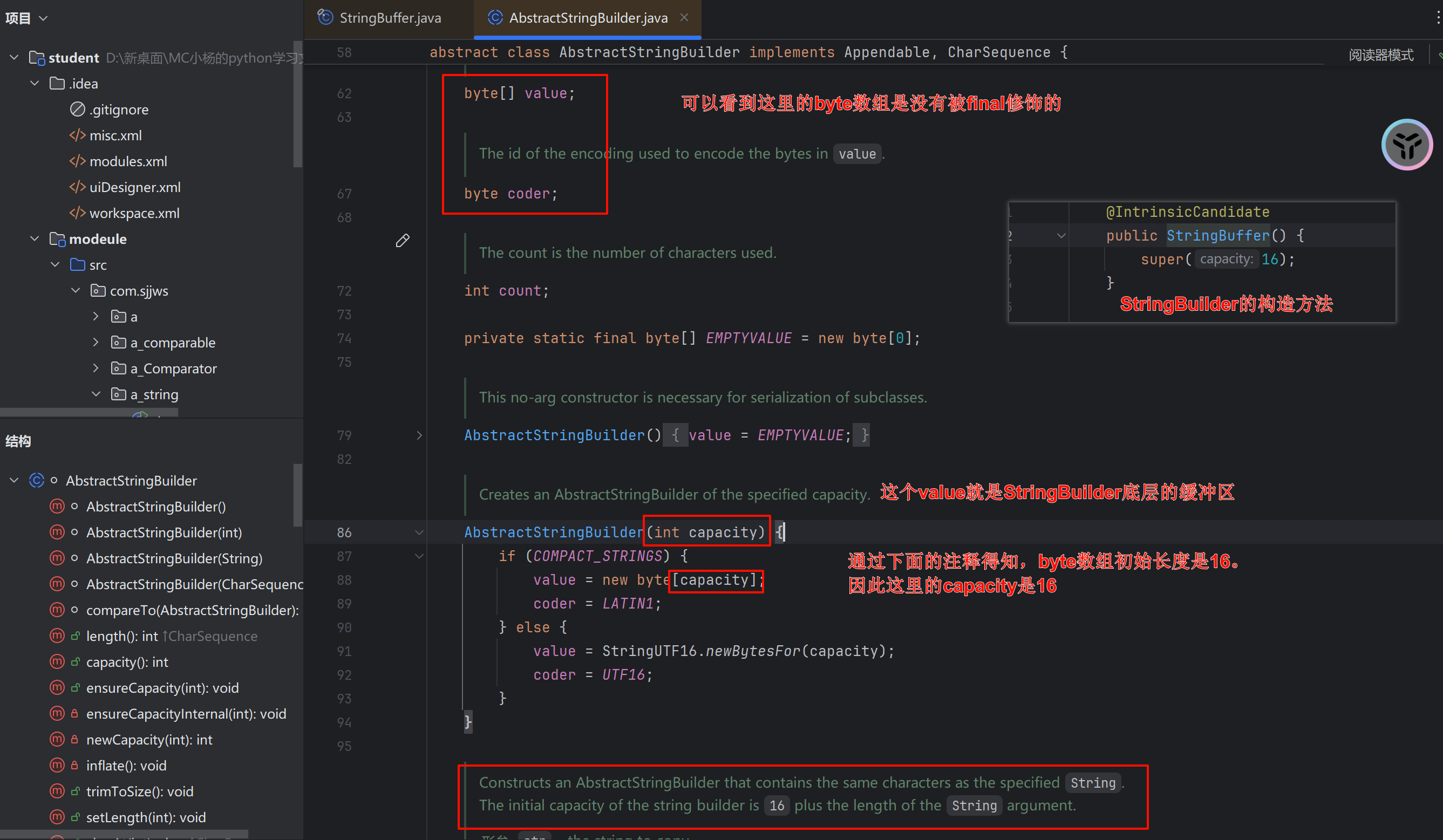Close the AbstractStringBuilder.java tab

tap(684, 18)
